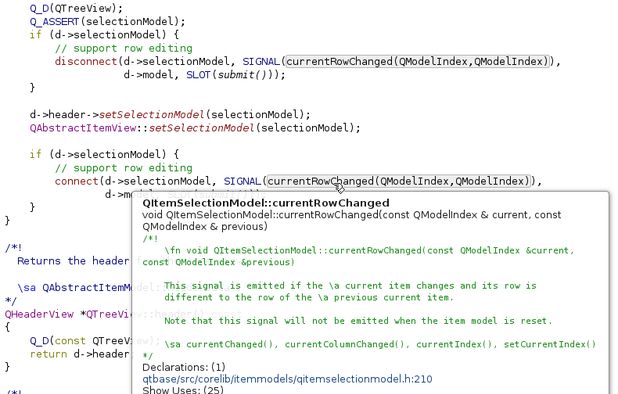Click Q_D(QTreeView) macro at top
The image size is (618, 394).
76,8
